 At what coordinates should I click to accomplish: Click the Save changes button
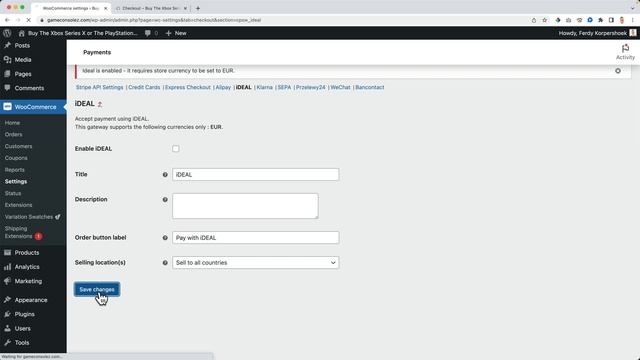97,289
